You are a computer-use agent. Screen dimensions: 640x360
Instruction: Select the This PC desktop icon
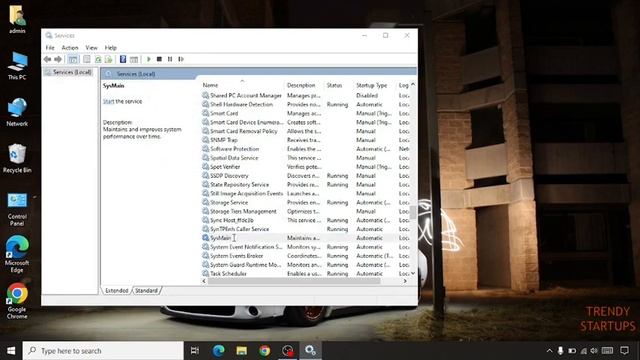pyautogui.click(x=17, y=65)
